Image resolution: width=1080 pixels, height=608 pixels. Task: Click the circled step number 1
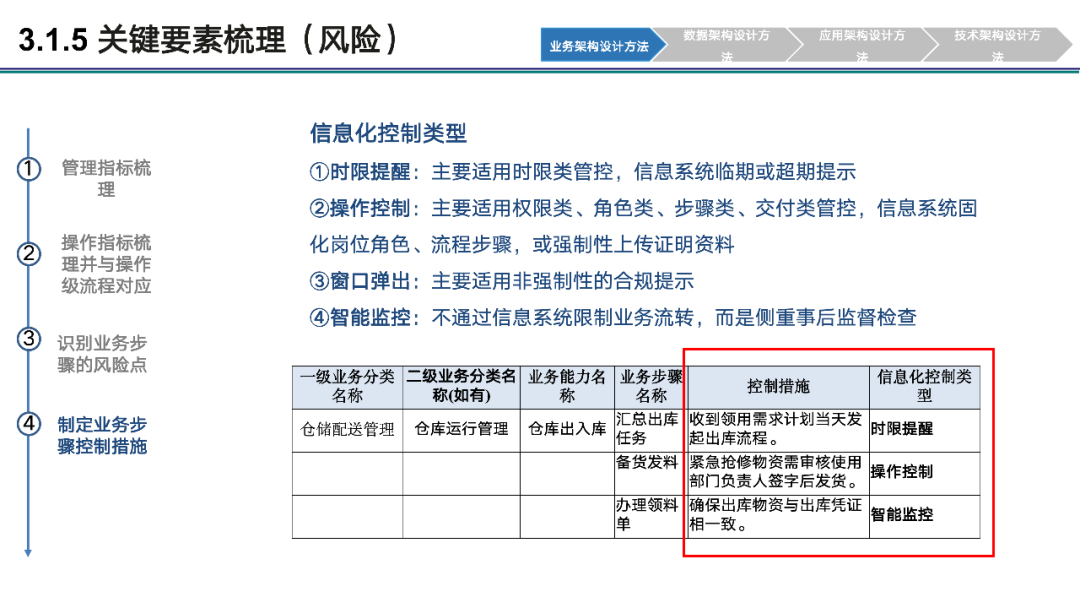[29, 169]
